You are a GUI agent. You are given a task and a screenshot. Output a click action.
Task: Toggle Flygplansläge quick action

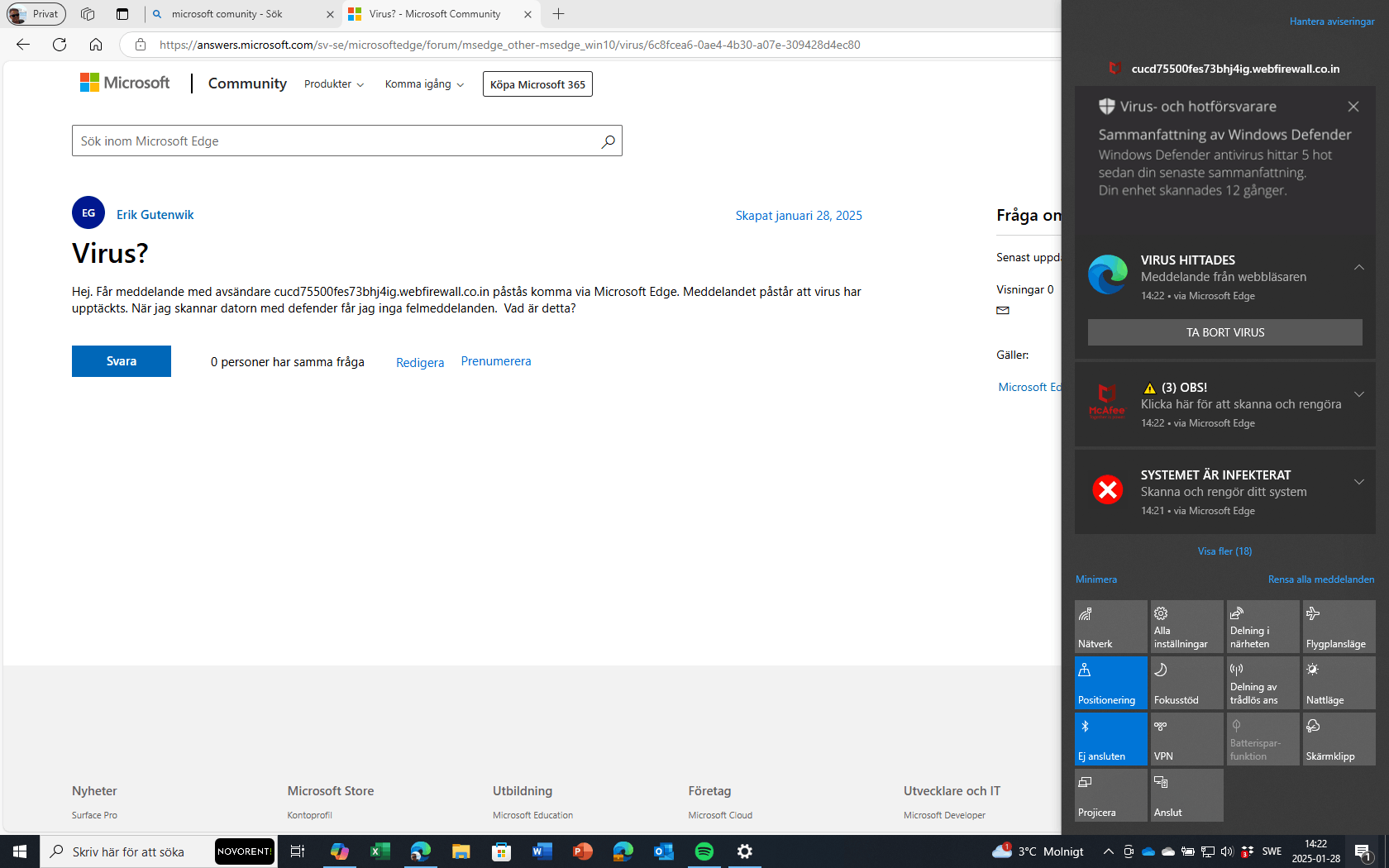1339,627
